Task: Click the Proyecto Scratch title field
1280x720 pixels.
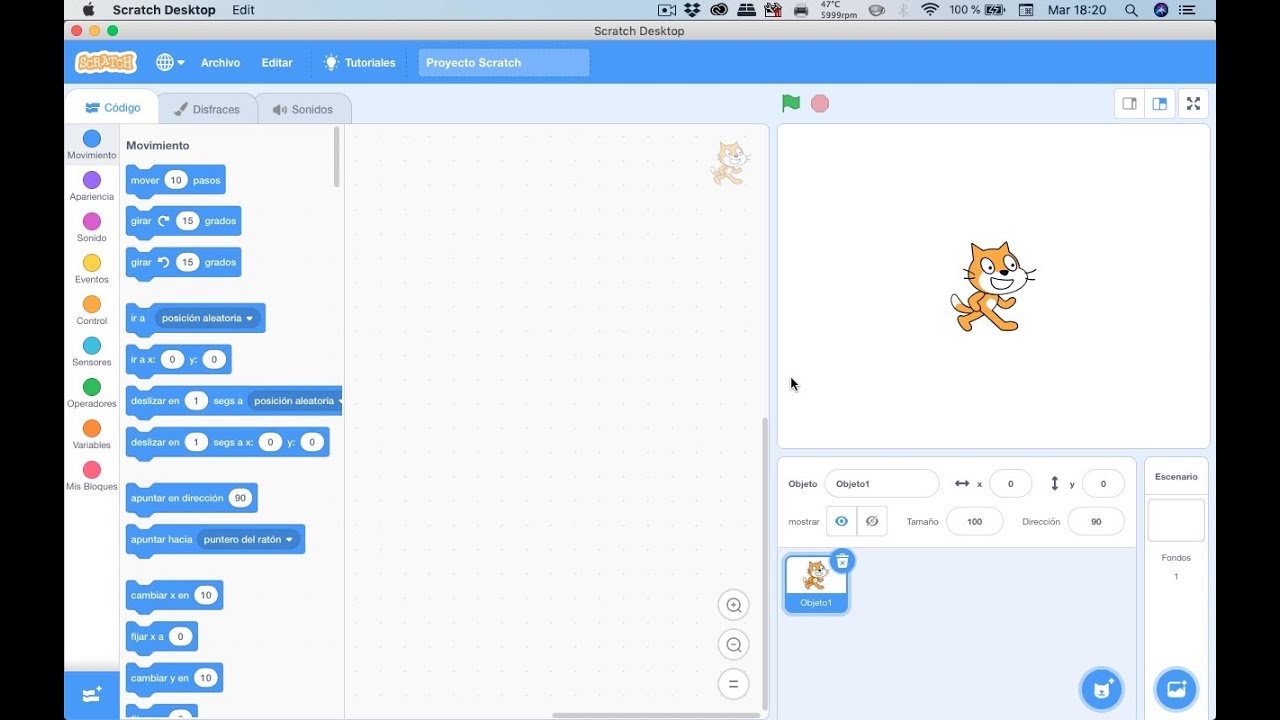Action: coord(504,62)
